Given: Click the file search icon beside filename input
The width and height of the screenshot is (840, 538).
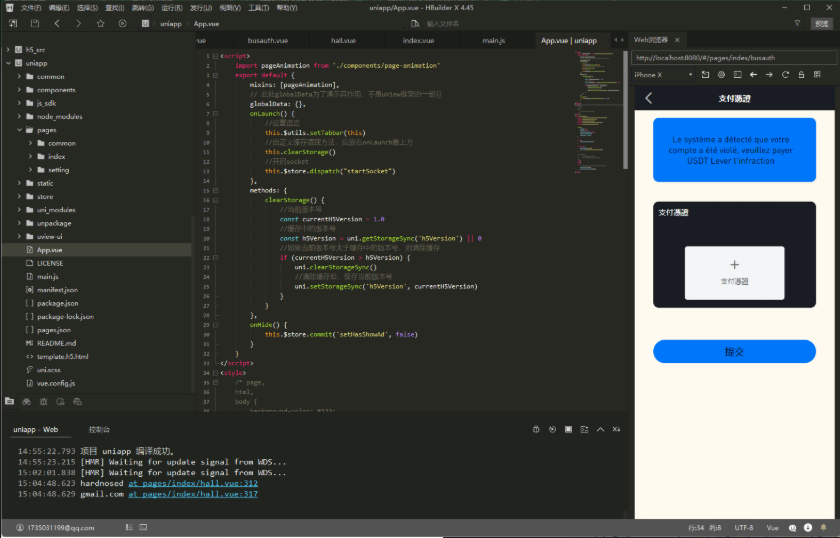Looking at the screenshot, I should click(x=415, y=24).
